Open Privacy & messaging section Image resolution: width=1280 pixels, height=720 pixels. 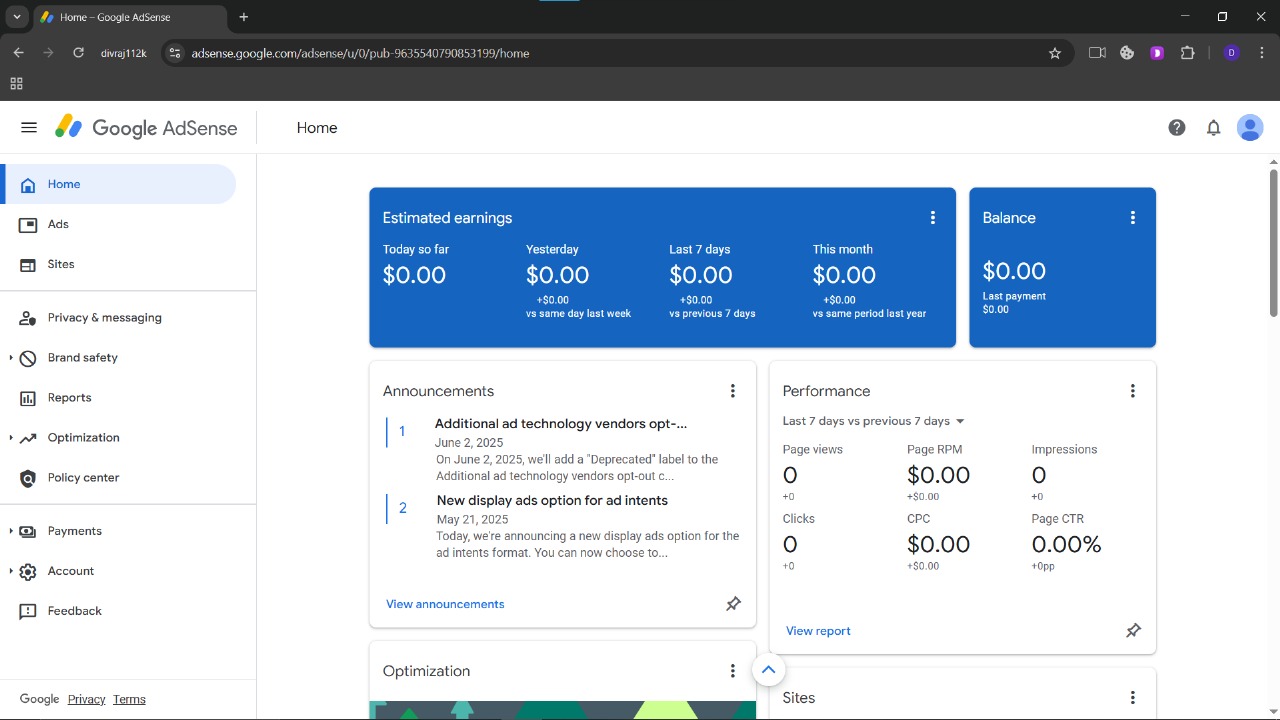pyautogui.click(x=120, y=318)
